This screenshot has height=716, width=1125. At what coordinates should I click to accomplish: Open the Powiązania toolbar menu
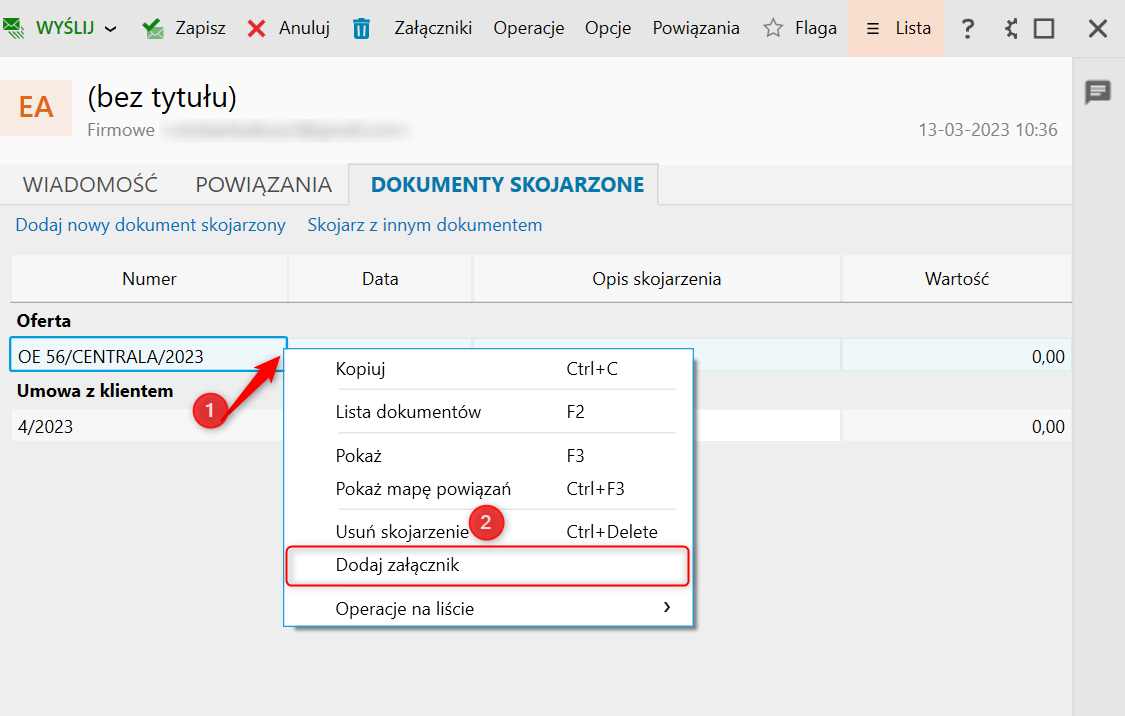(x=696, y=28)
